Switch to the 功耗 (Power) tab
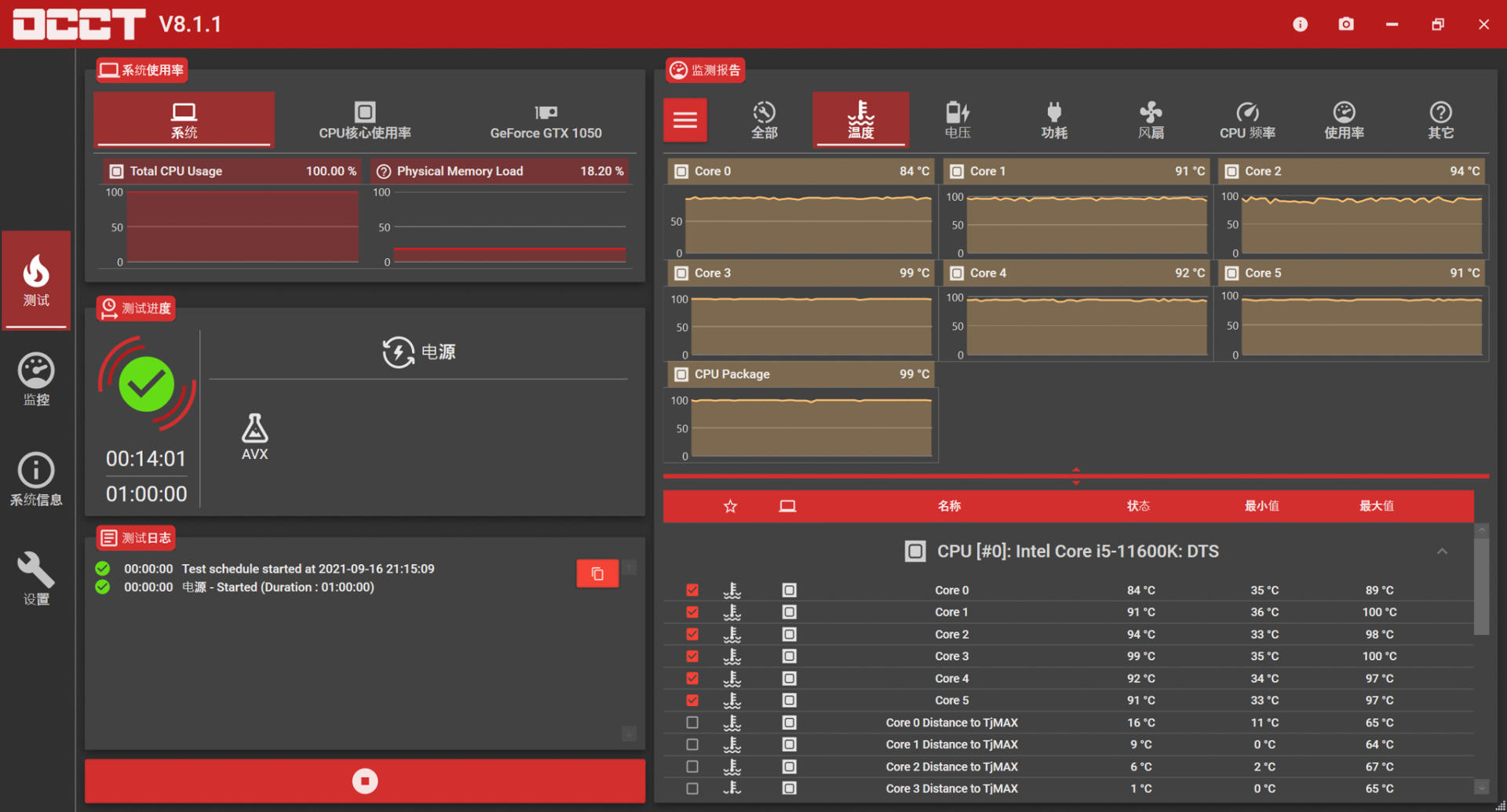Viewport: 1507px width, 812px height. point(1054,120)
